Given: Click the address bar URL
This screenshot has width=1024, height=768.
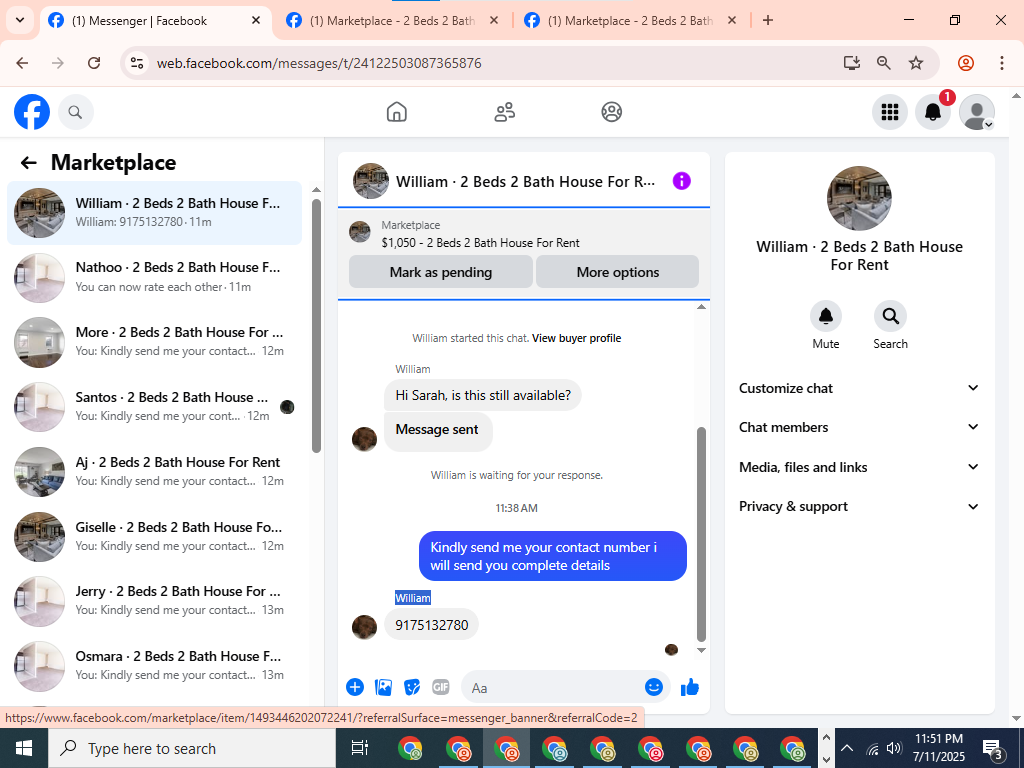Looking at the screenshot, I should click(319, 63).
